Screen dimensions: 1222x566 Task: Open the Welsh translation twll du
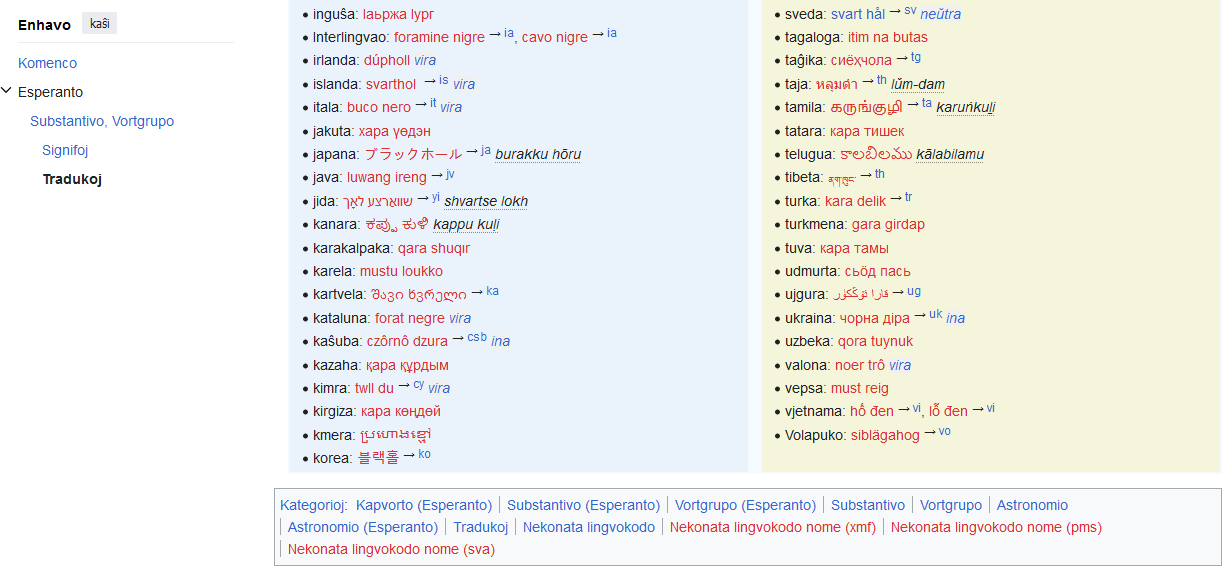click(x=374, y=388)
